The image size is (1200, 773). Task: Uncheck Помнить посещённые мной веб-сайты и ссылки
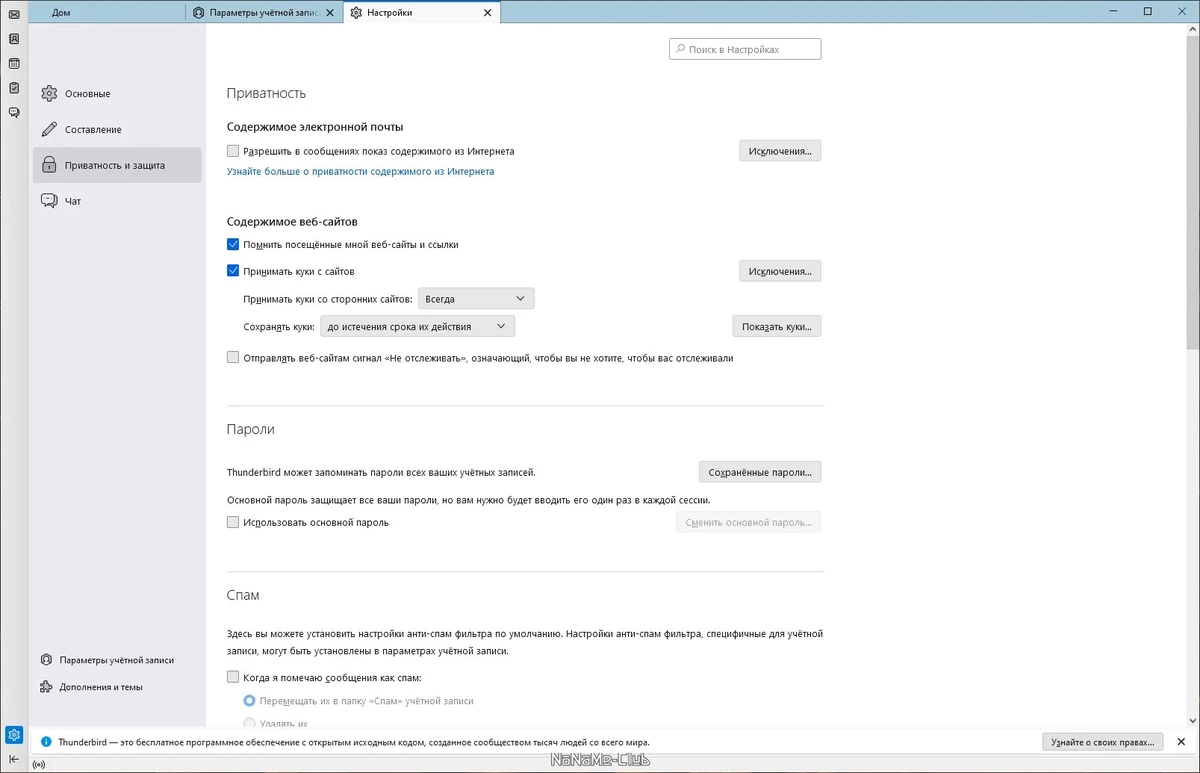click(233, 244)
